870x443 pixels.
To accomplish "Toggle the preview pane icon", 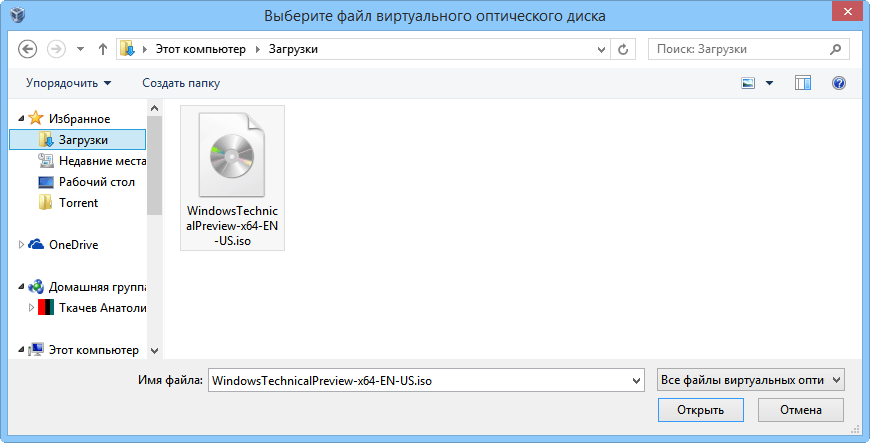I will point(803,83).
